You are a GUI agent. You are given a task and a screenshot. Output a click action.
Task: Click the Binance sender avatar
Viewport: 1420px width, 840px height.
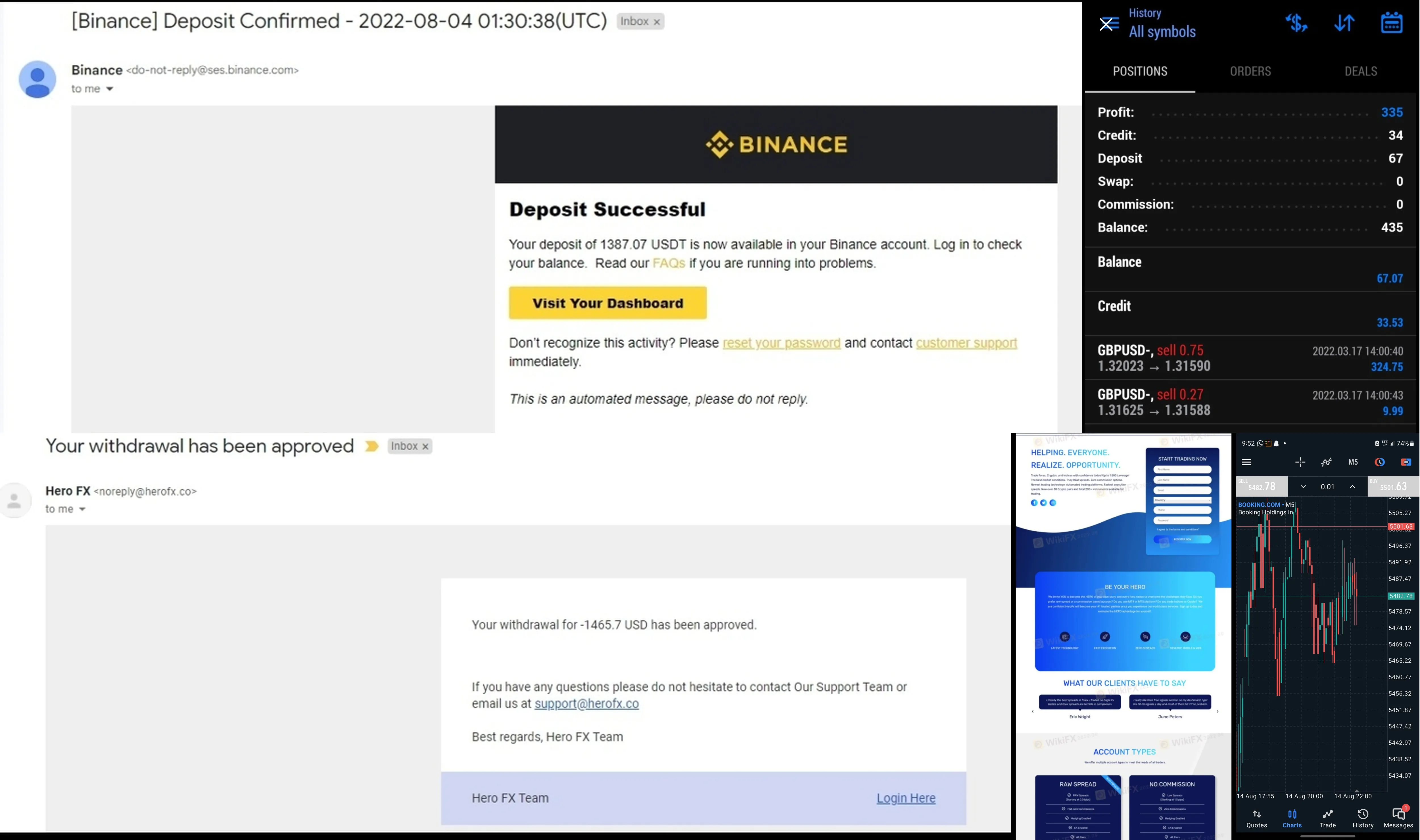pos(37,79)
